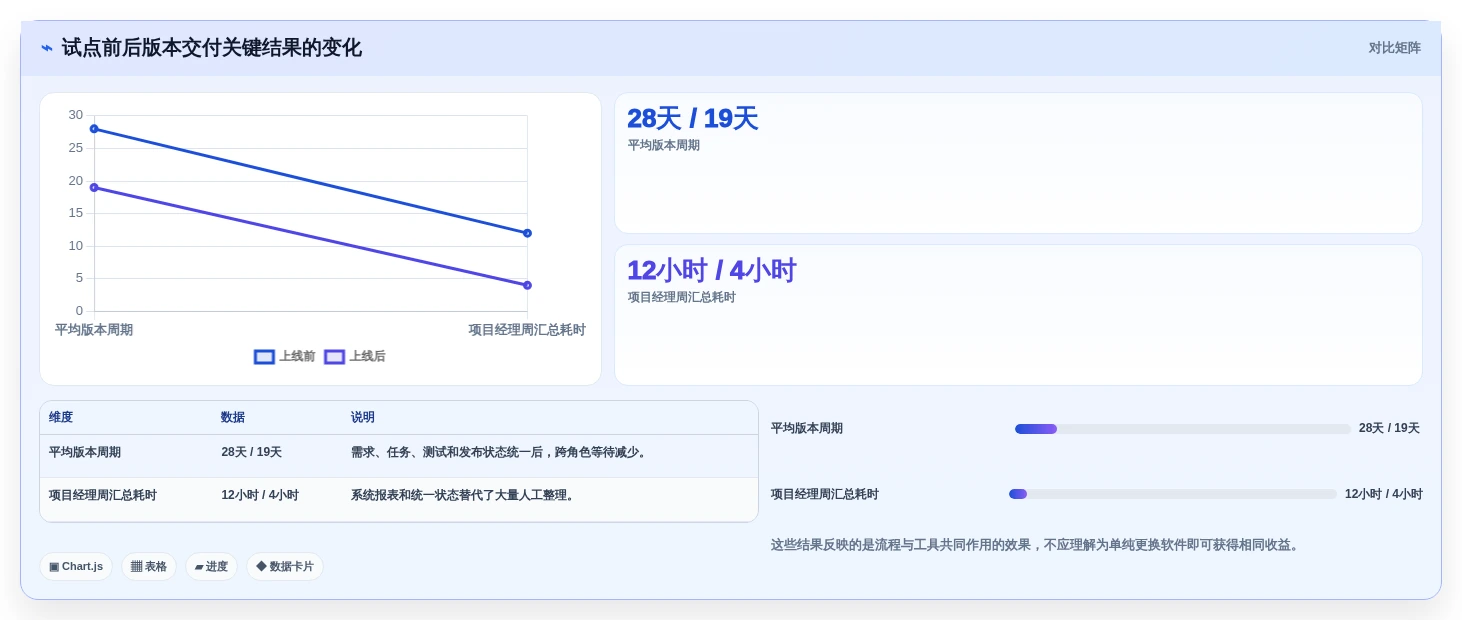This screenshot has height=620, width=1462.
Task: Click table cell 12小时 / 4小时
Action: pos(260,496)
